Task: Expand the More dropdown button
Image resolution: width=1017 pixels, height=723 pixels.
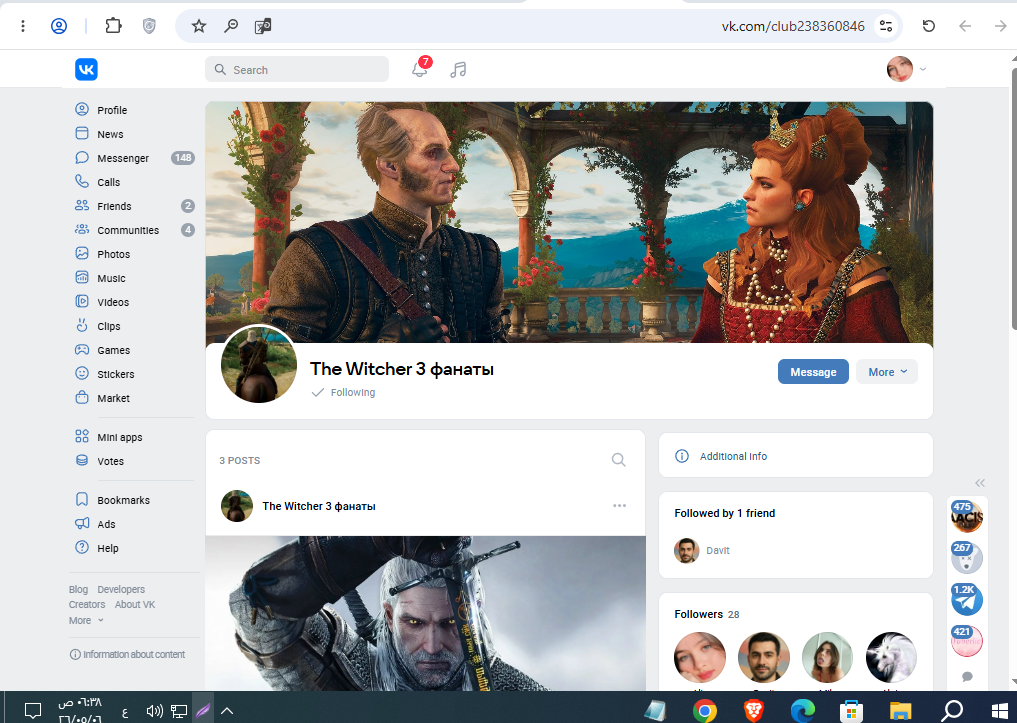Action: coord(887,372)
